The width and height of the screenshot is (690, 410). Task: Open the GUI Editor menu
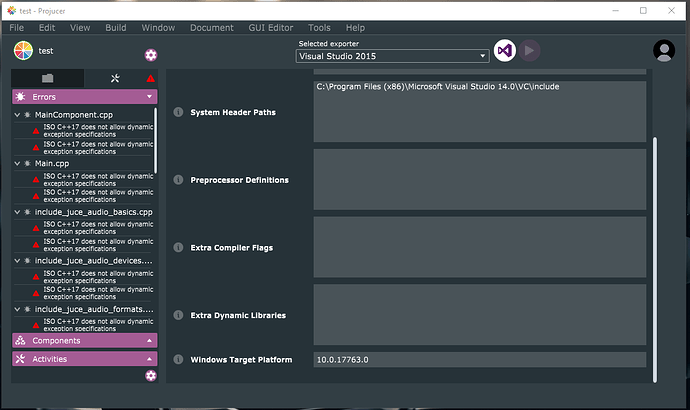(271, 28)
